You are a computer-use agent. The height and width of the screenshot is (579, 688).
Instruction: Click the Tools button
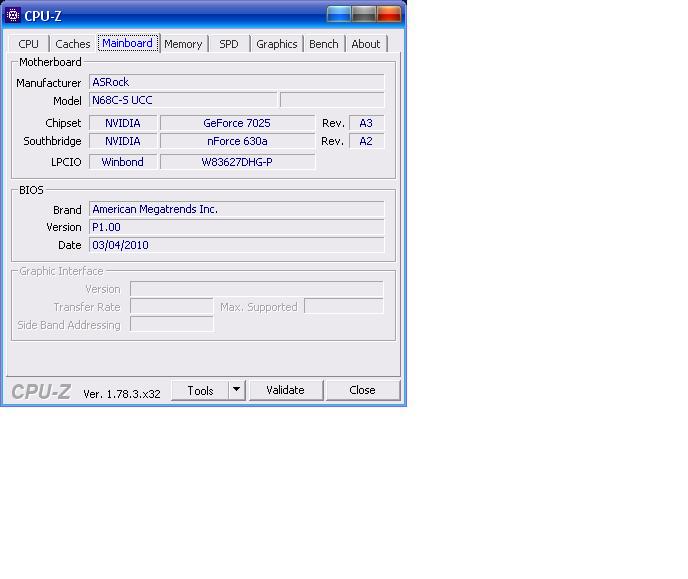(200, 390)
